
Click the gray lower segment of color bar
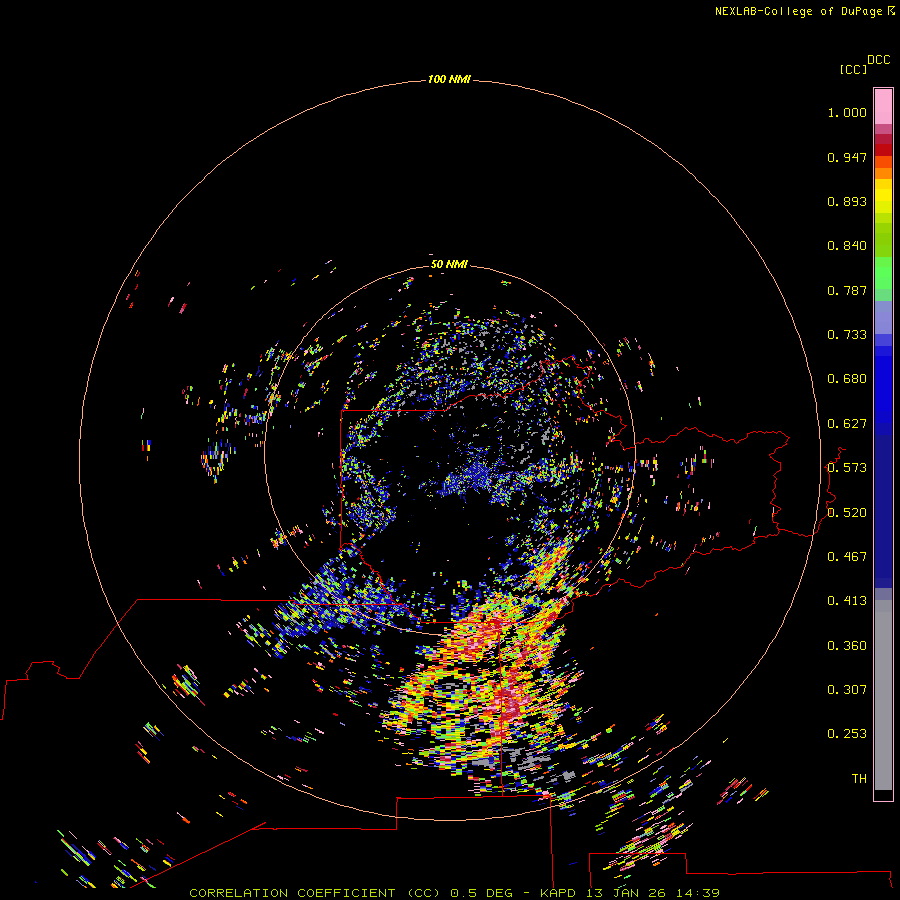coord(883,695)
